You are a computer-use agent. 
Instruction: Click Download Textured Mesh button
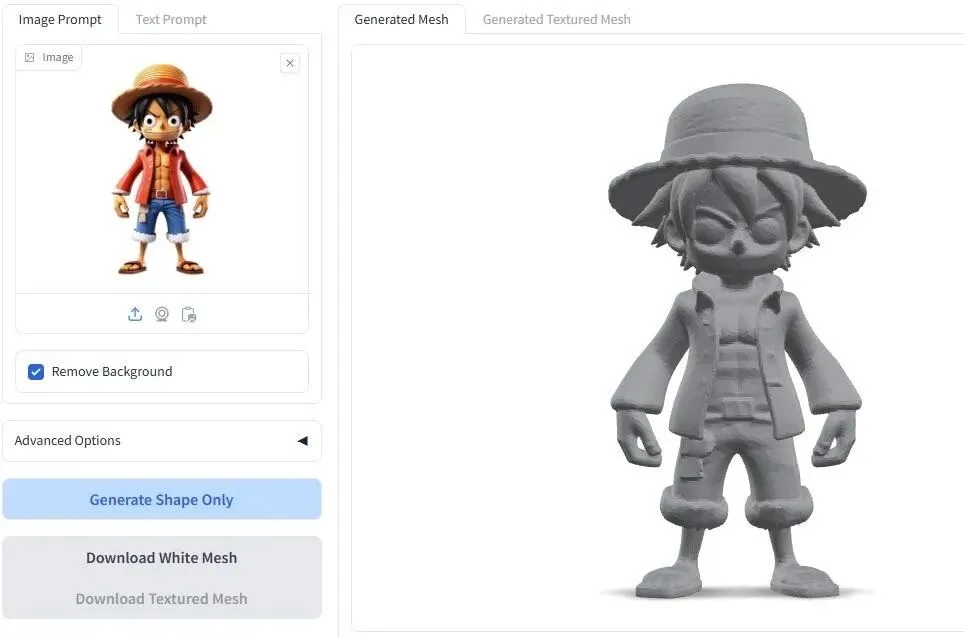[x=162, y=599]
